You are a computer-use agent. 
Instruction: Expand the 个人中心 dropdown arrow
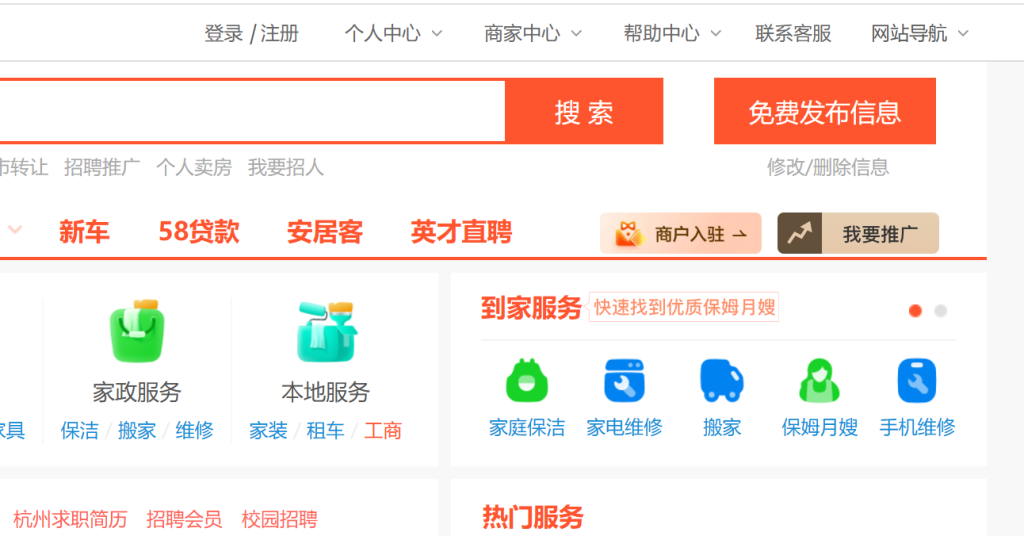click(437, 33)
